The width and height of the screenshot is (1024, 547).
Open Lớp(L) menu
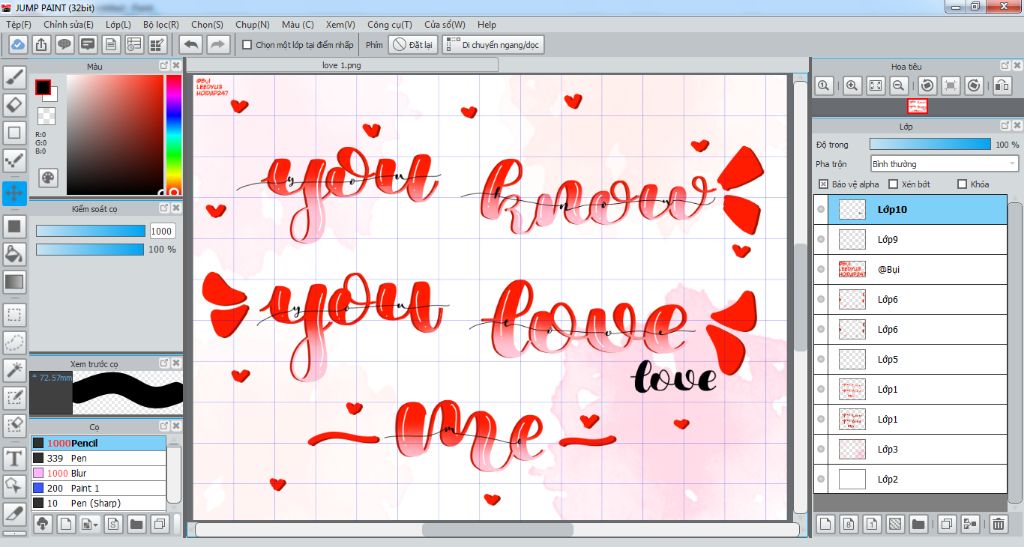(x=118, y=24)
